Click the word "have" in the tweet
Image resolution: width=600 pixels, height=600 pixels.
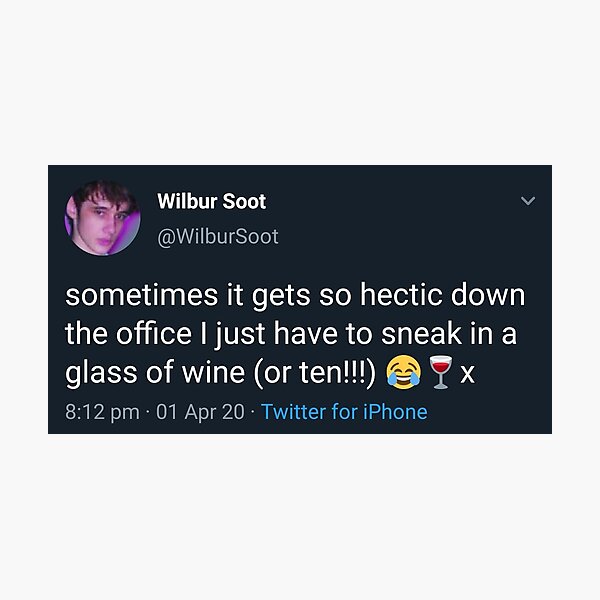(305, 333)
